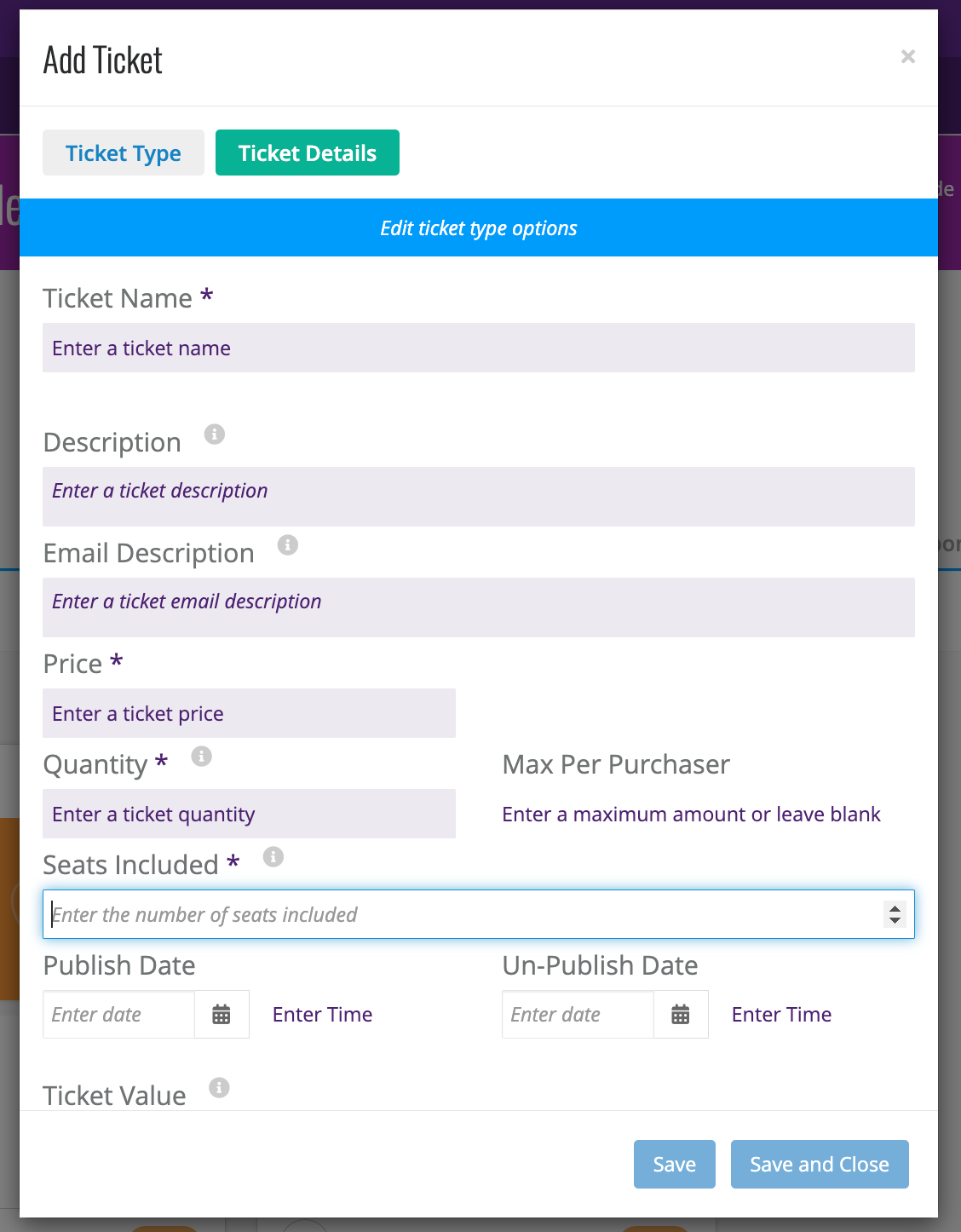Click the ticket email description field
The width and height of the screenshot is (961, 1232).
click(479, 607)
